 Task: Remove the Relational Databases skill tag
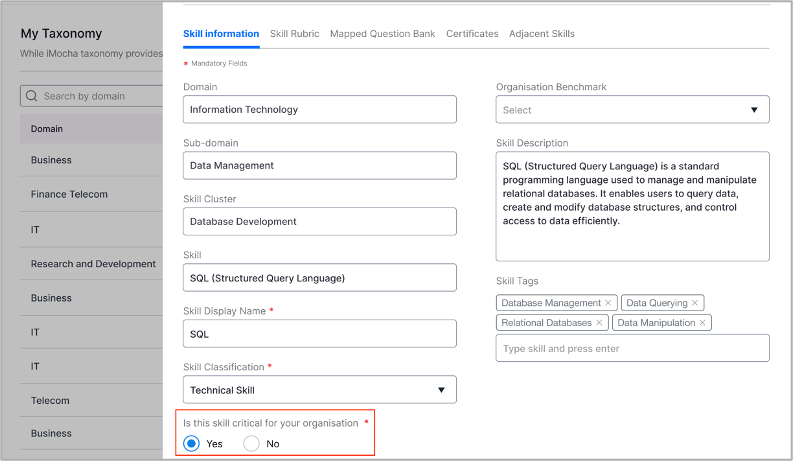click(x=599, y=323)
